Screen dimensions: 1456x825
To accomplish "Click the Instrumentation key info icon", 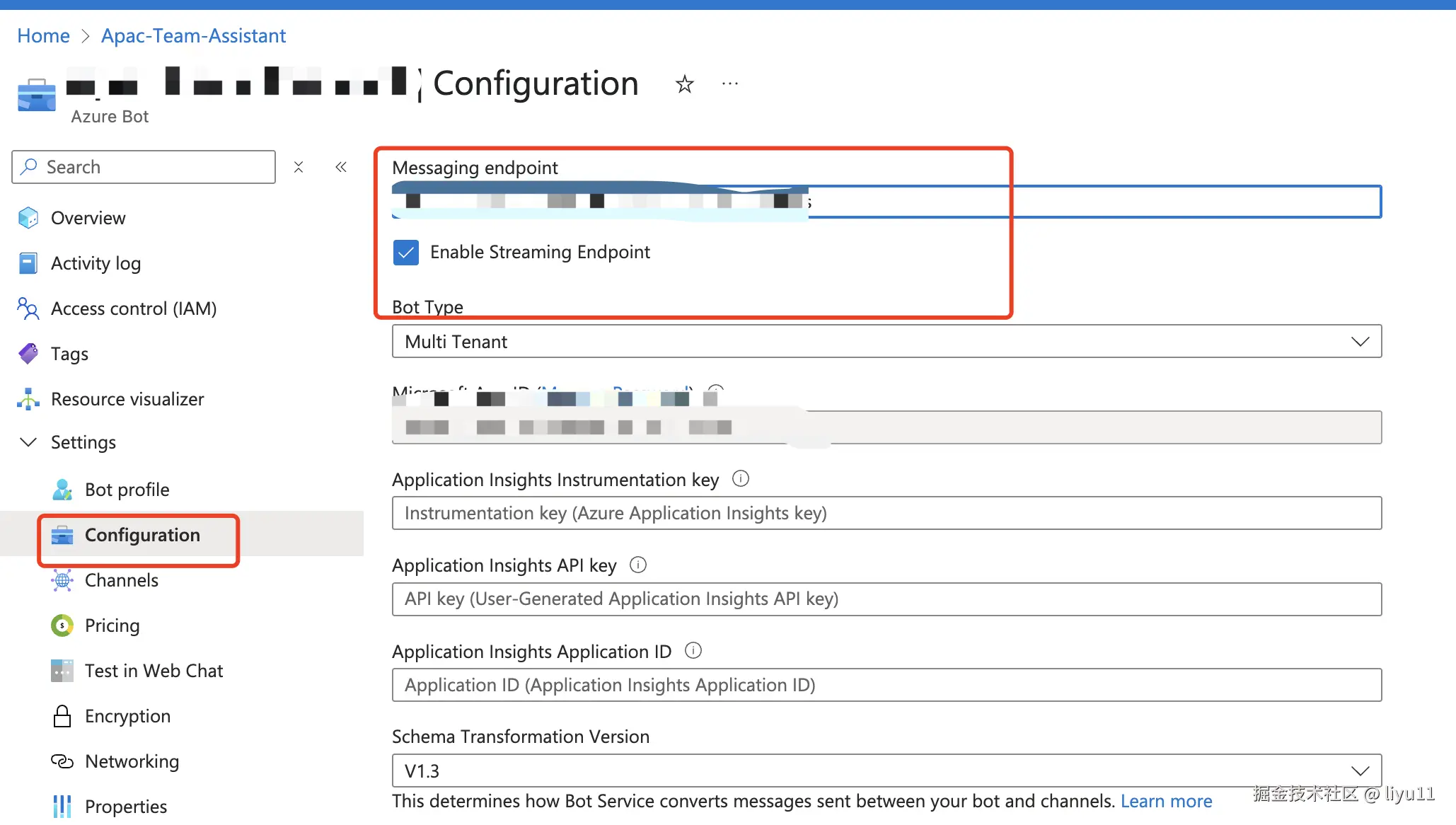I will (x=740, y=479).
